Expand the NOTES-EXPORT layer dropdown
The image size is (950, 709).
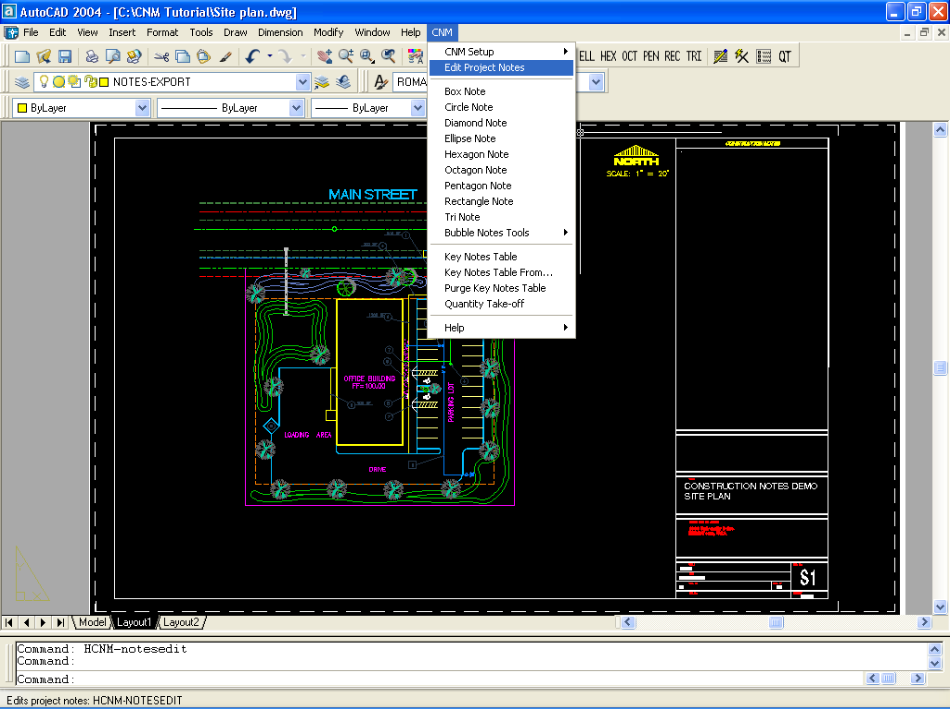tap(303, 82)
